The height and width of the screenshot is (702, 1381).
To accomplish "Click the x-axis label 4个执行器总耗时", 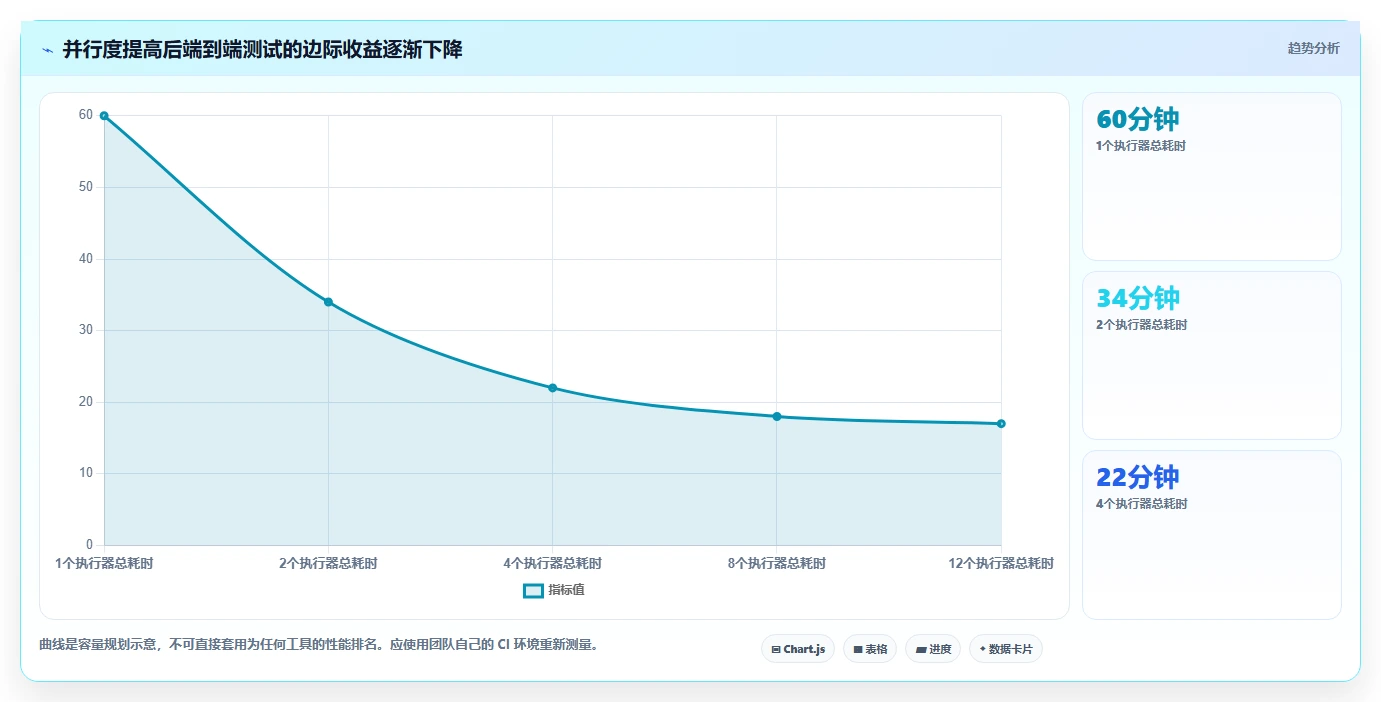I will (552, 564).
